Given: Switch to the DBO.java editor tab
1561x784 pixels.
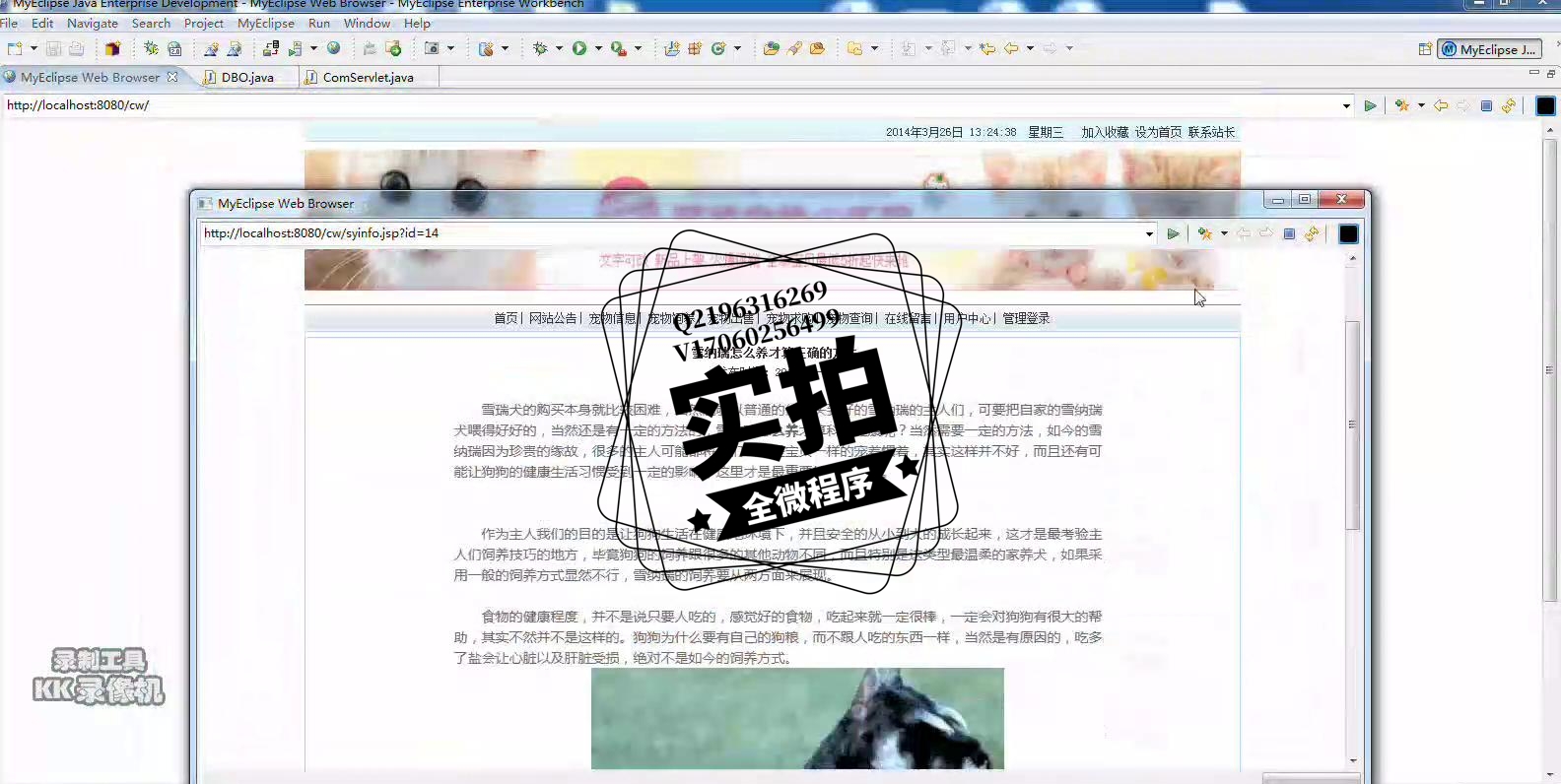Looking at the screenshot, I should click(247, 77).
